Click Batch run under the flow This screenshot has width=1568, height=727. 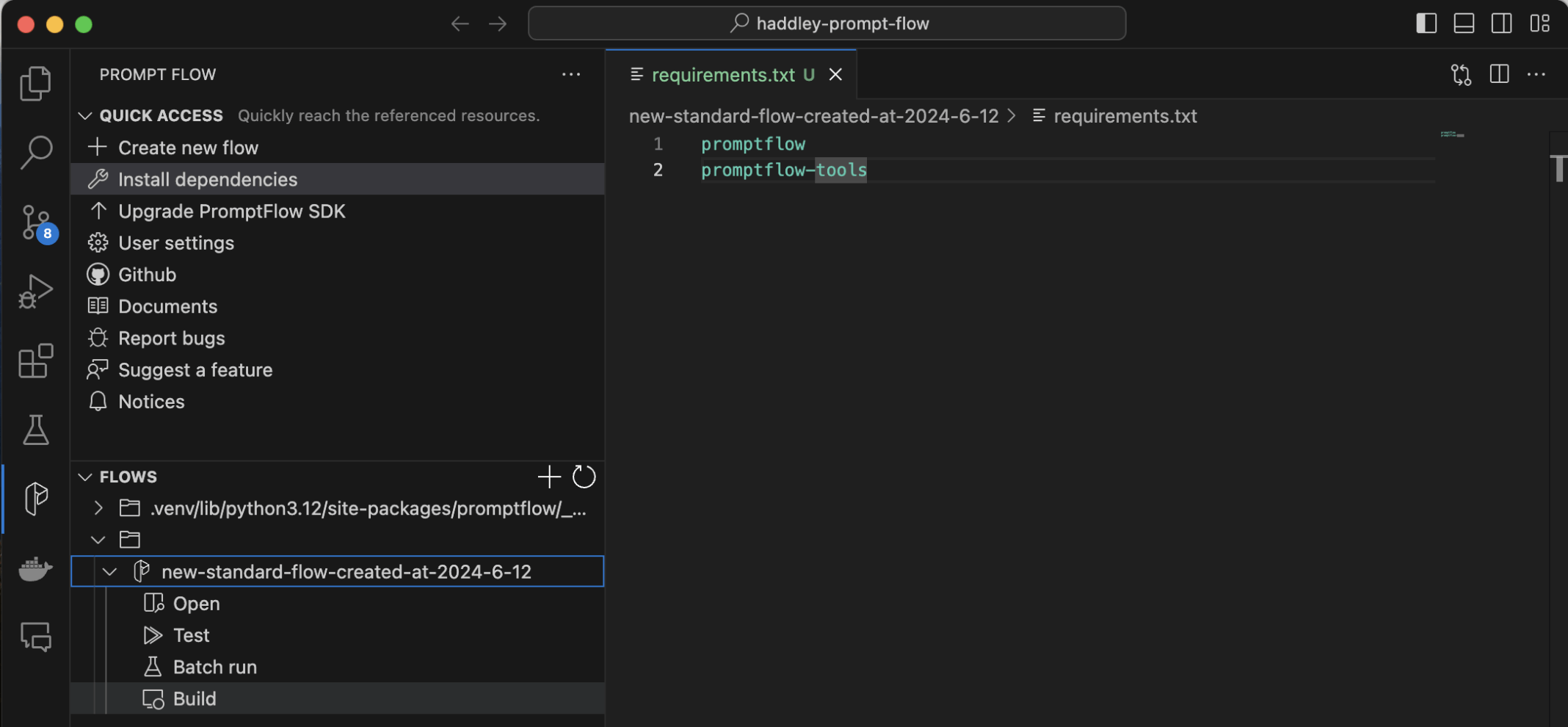214,667
